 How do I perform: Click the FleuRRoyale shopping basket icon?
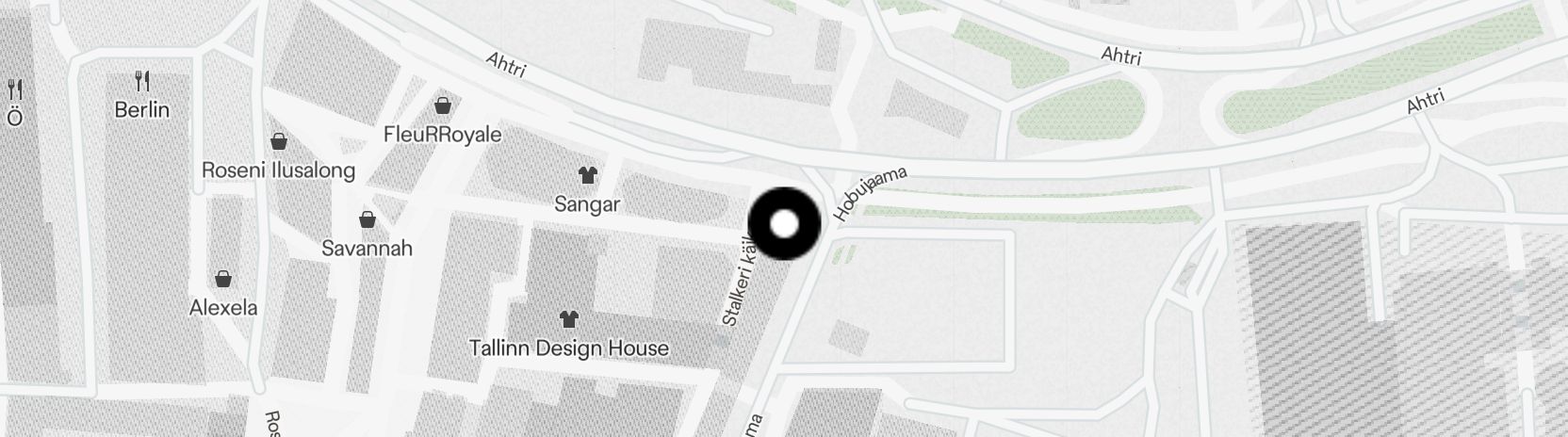442,104
